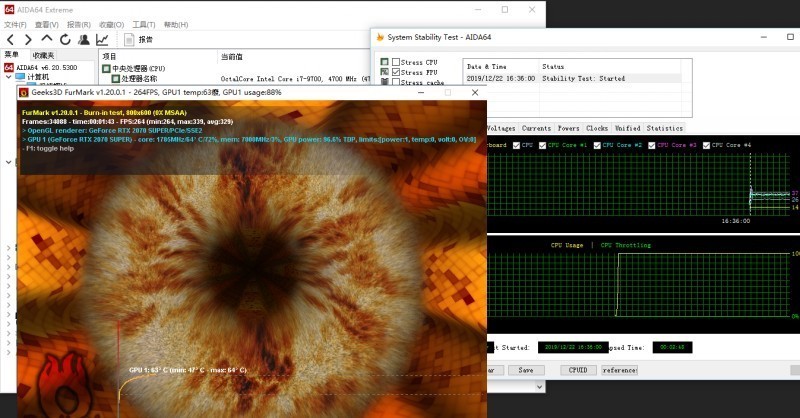This screenshot has width=800, height=418.
Task: Enable the Stress CPU checkbox
Action: point(394,61)
